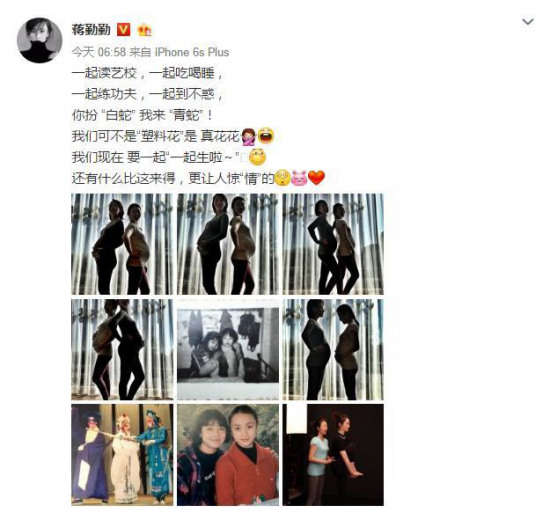The width and height of the screenshot is (550, 520).
Task: Click the halo angel emoji
Action: pos(257,157)
